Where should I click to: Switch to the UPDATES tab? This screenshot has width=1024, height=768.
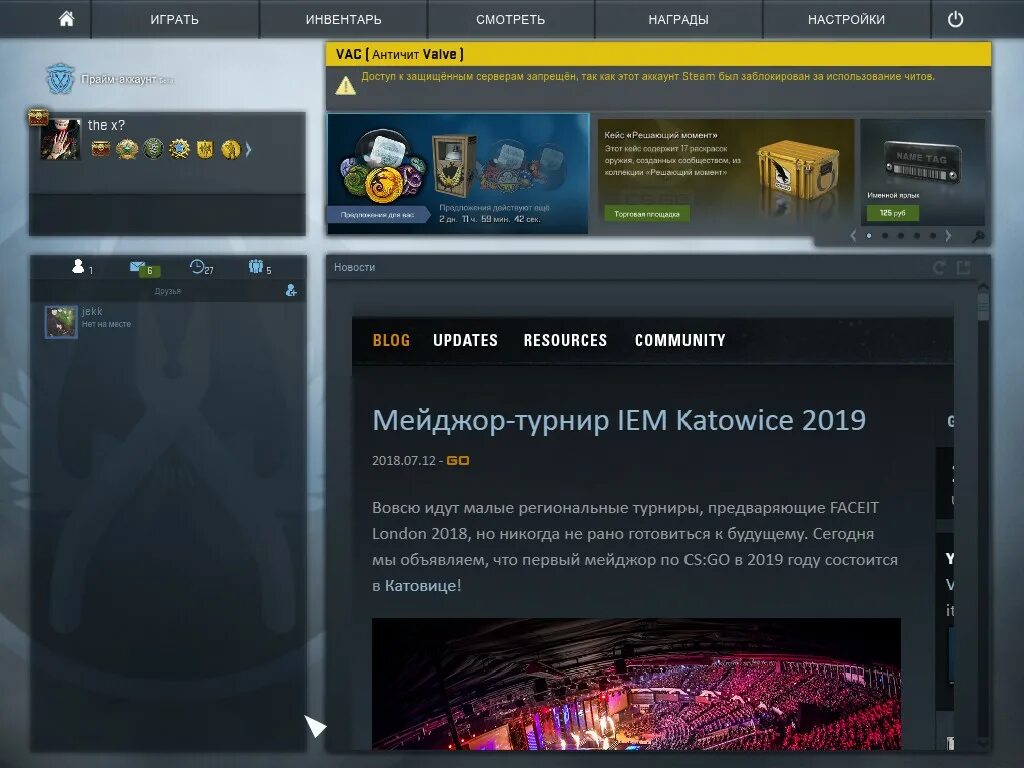click(466, 340)
